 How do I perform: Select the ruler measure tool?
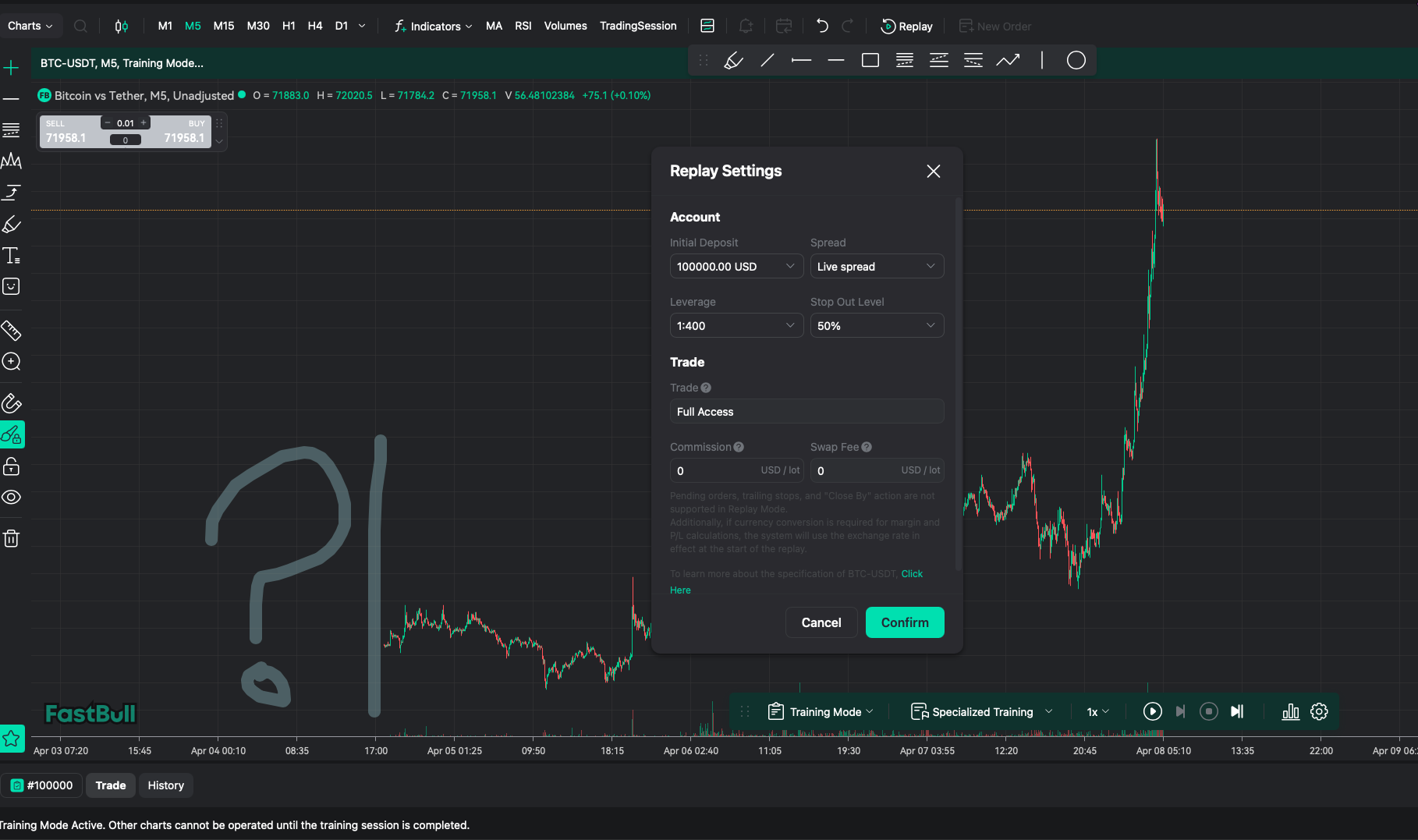(12, 331)
